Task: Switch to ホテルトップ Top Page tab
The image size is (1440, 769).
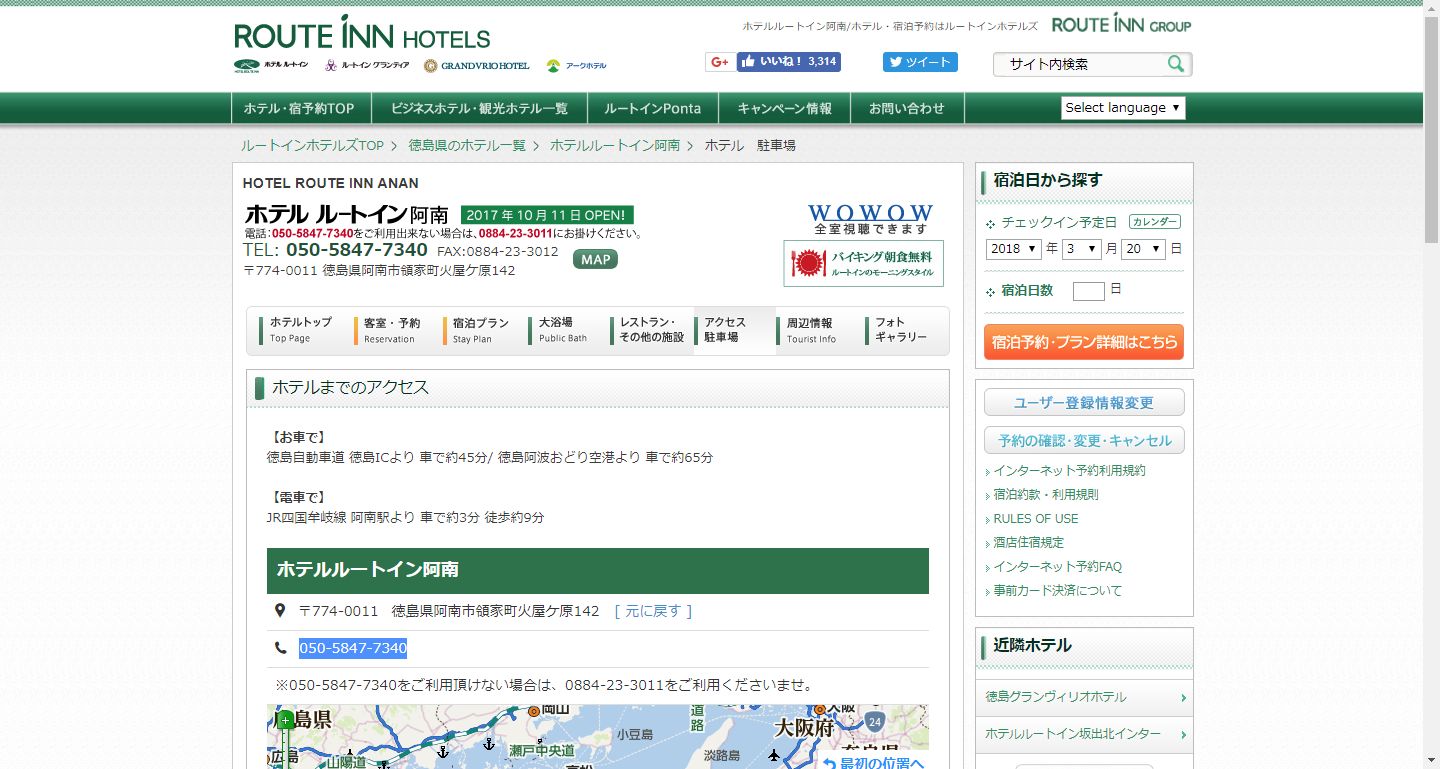Action: coord(298,331)
